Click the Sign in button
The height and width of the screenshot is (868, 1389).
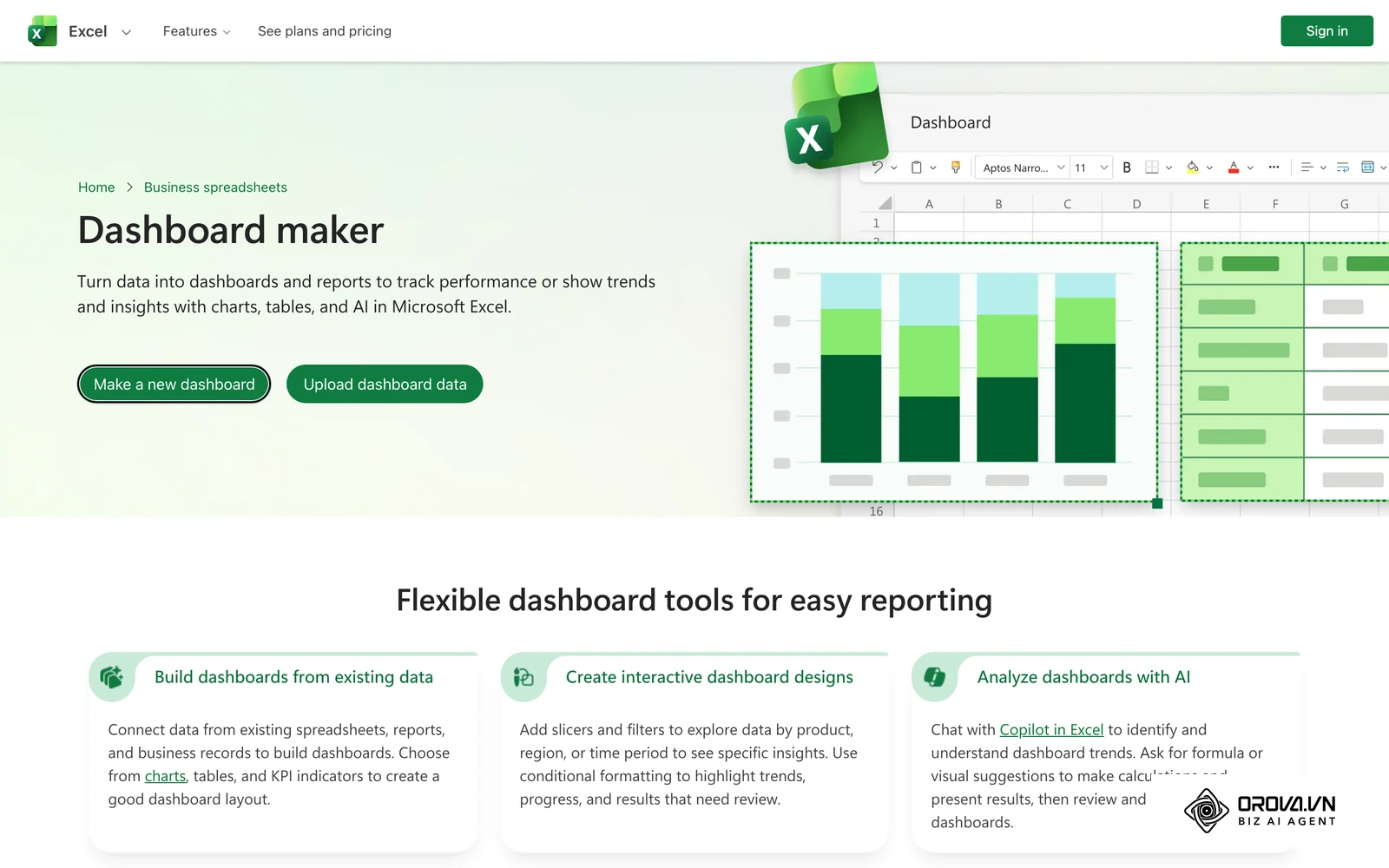click(1326, 31)
